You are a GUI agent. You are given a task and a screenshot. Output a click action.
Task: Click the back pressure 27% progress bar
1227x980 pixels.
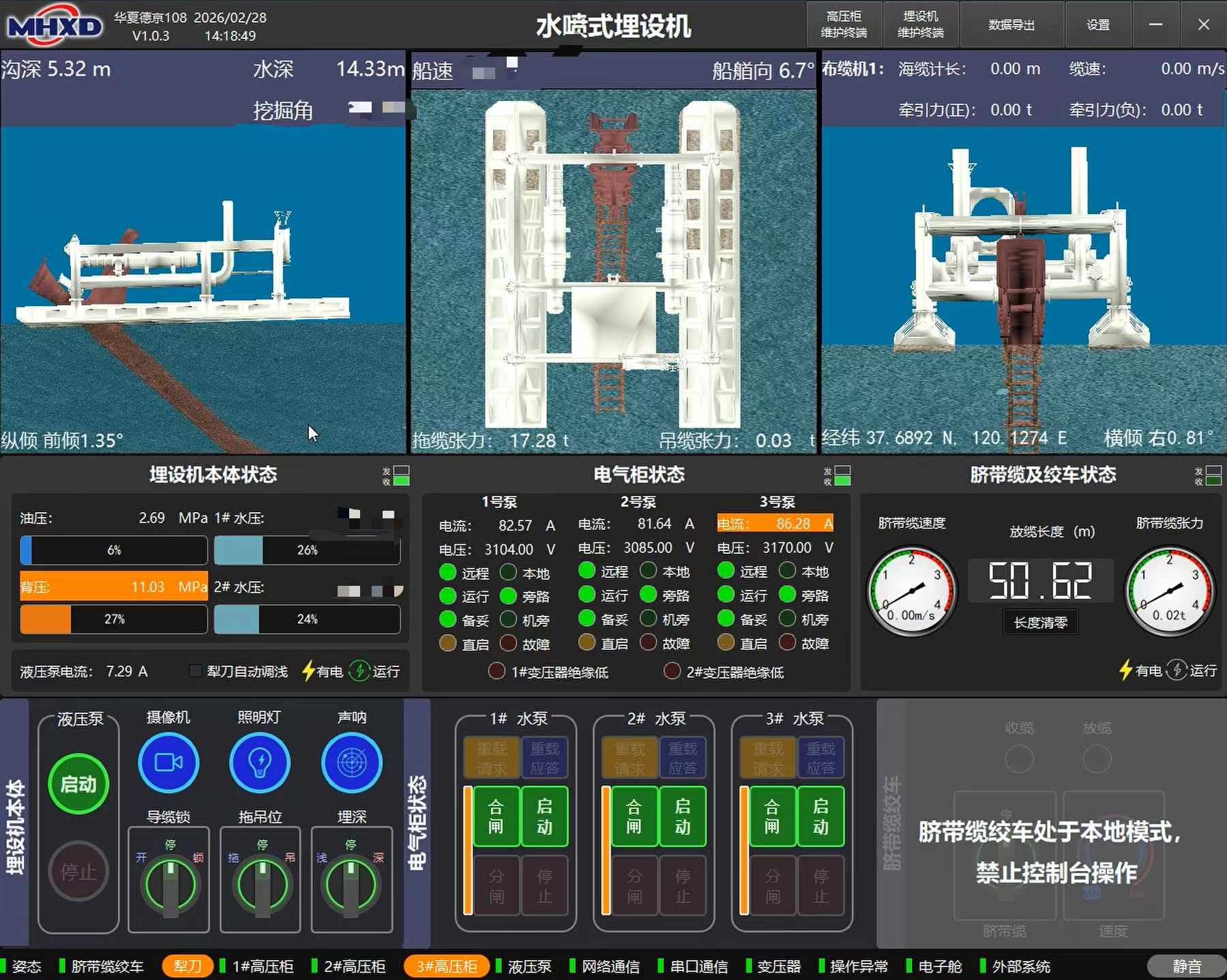[x=114, y=619]
